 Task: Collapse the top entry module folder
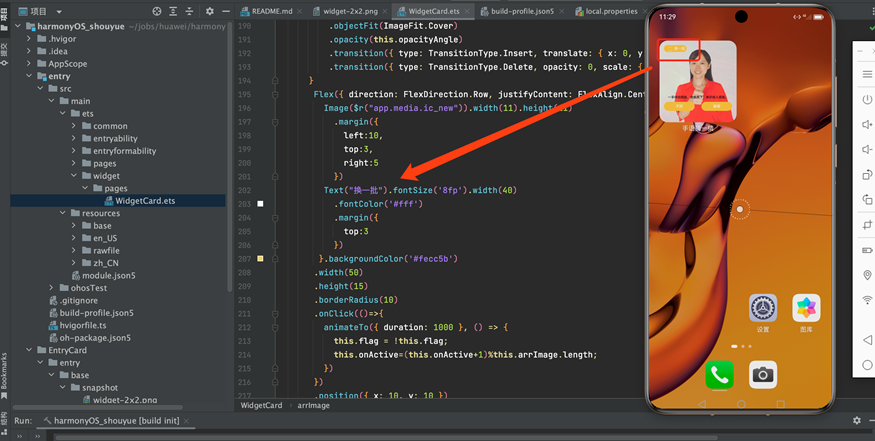[29, 76]
